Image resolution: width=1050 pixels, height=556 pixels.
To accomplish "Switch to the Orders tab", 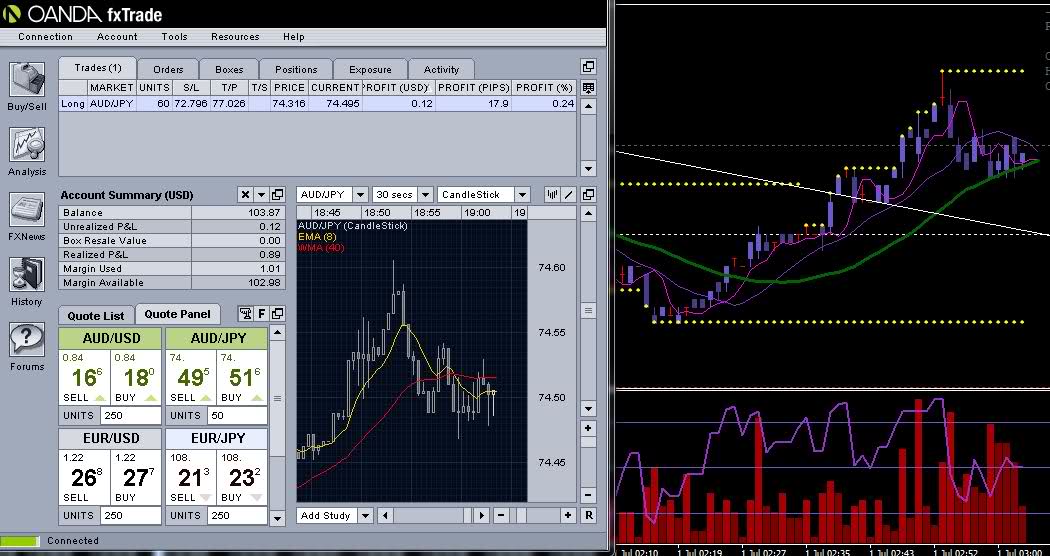I will [x=168, y=70].
